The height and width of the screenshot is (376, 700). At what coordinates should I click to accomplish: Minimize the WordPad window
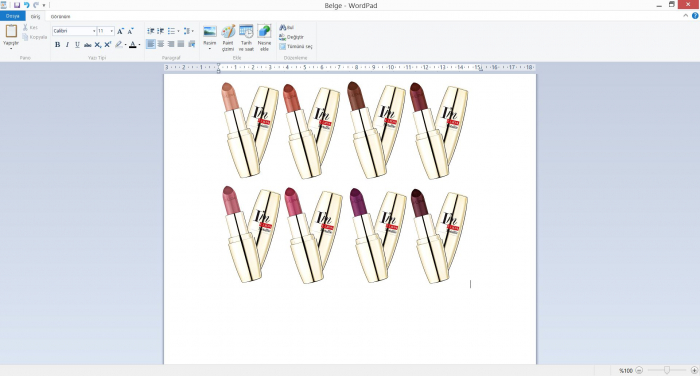(659, 5)
